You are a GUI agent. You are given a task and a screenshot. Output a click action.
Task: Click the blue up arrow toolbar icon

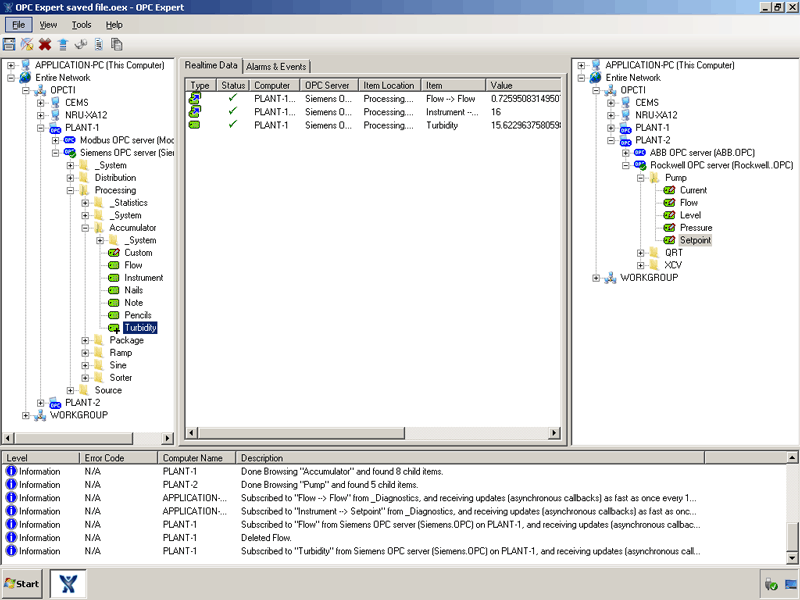pos(63,44)
